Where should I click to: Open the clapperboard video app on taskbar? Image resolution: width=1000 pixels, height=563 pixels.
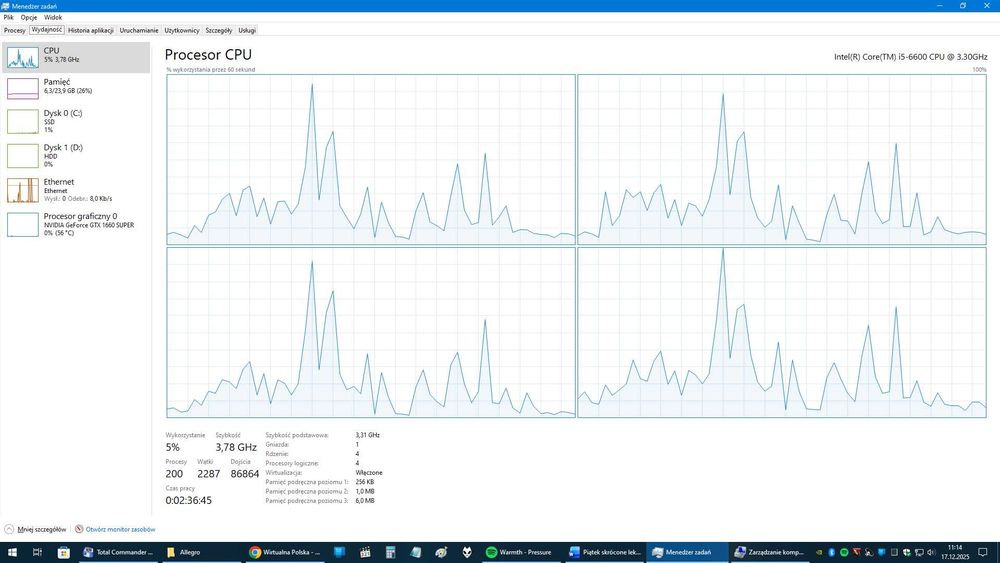click(x=365, y=552)
